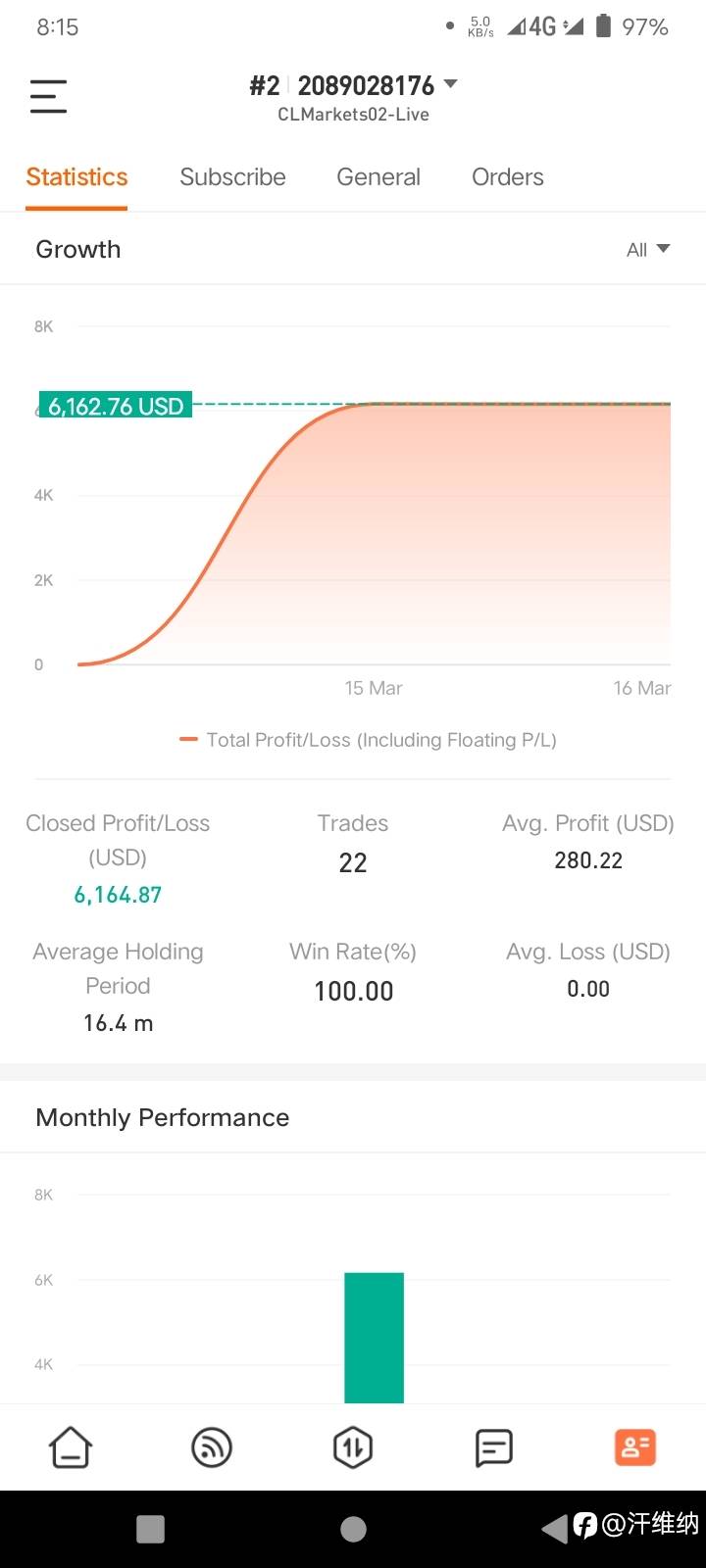Open the signal feed icon in bottom bar
This screenshot has height=1568, width=706.
212,1447
